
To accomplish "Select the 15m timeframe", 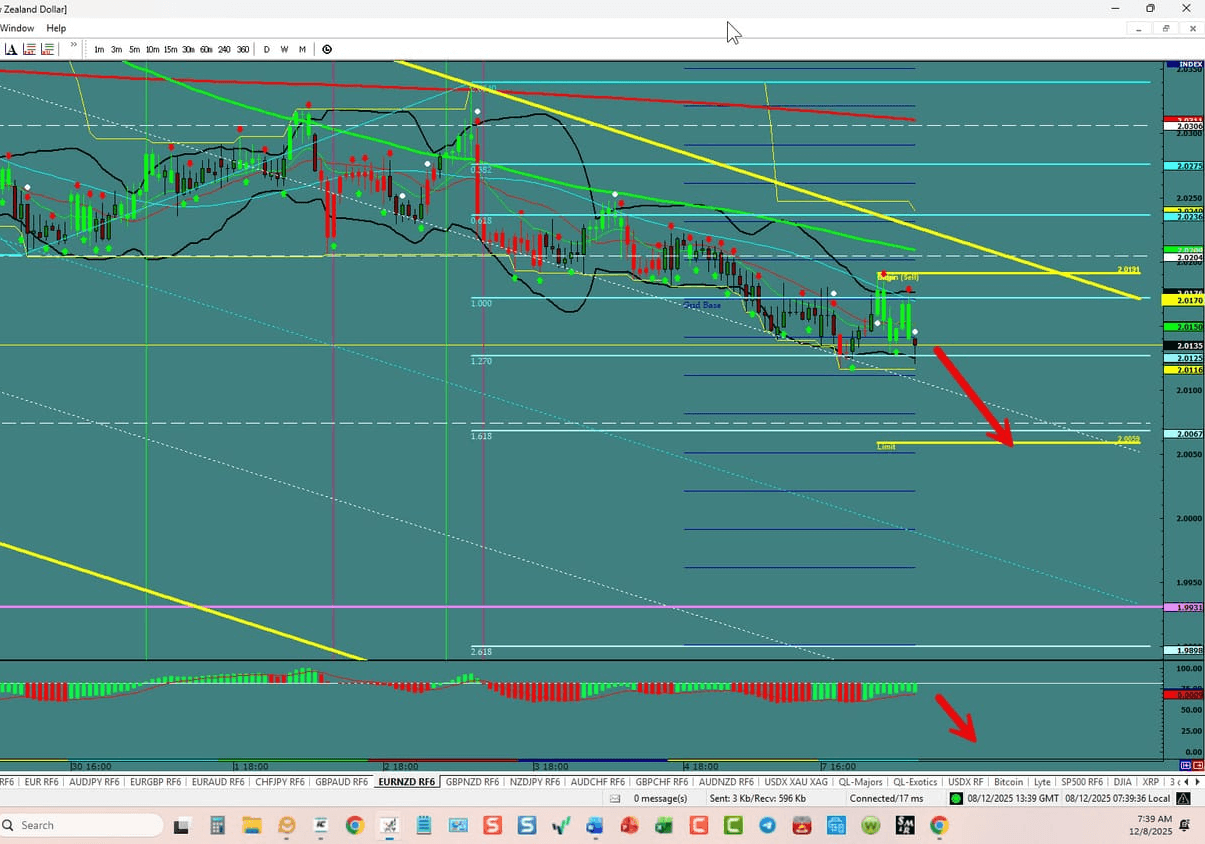I will tap(170, 48).
